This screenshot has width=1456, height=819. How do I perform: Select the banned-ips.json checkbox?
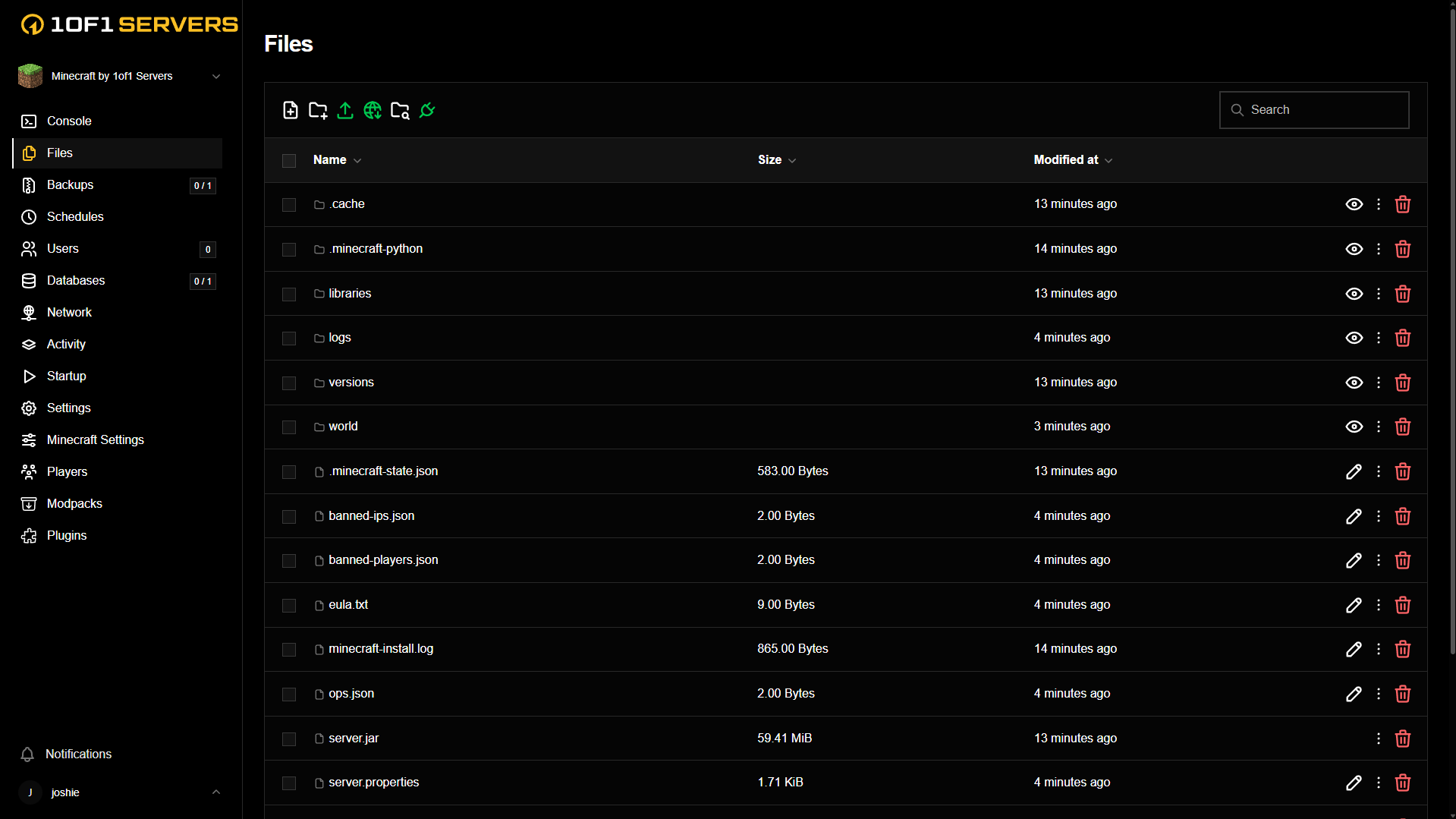[289, 516]
